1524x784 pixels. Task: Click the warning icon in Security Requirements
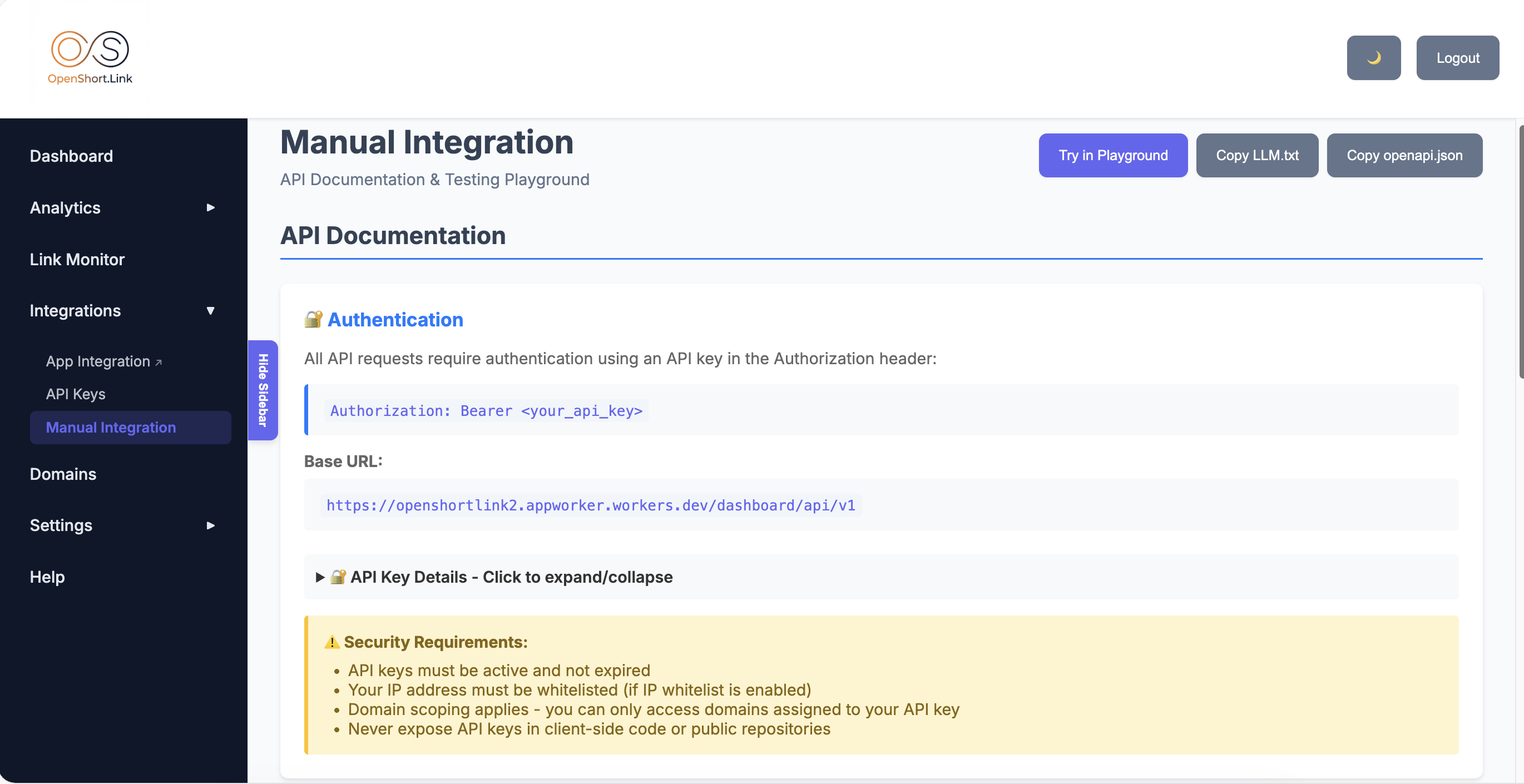coord(331,642)
